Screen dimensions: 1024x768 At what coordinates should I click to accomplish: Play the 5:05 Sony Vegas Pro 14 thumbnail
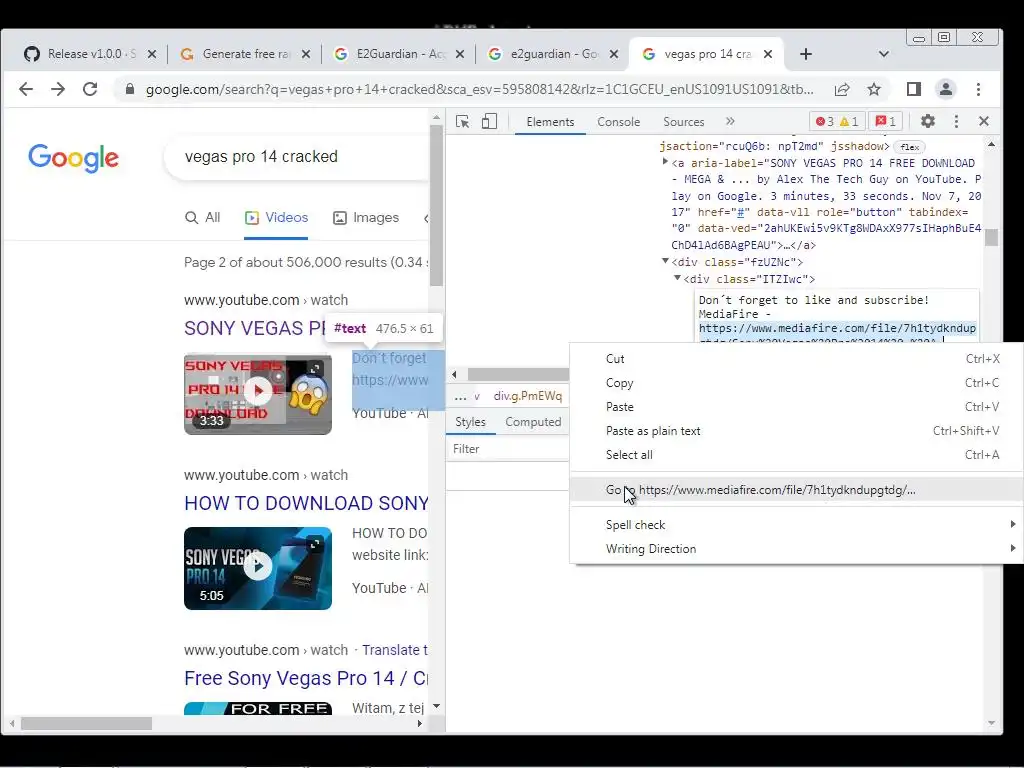tap(258, 568)
